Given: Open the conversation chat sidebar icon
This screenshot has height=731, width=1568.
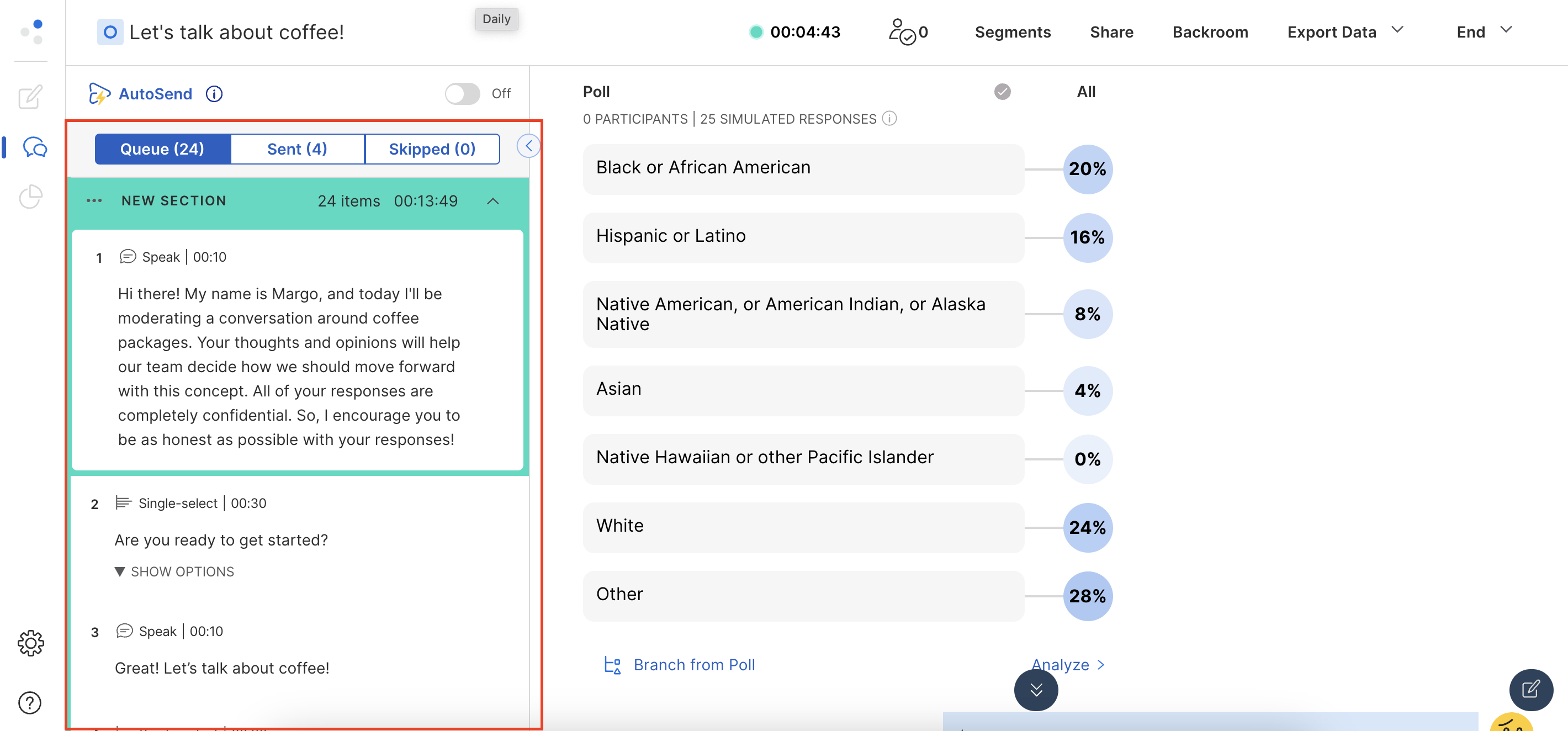Looking at the screenshot, I should (x=34, y=147).
